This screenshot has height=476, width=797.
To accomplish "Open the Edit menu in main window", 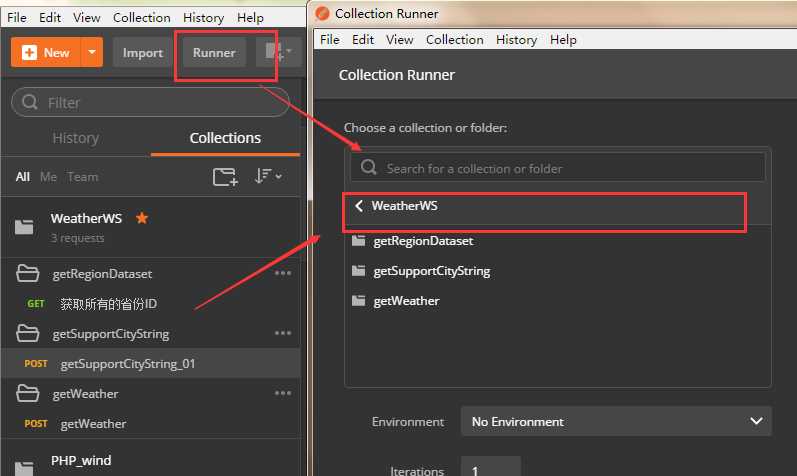I will tap(50, 18).
